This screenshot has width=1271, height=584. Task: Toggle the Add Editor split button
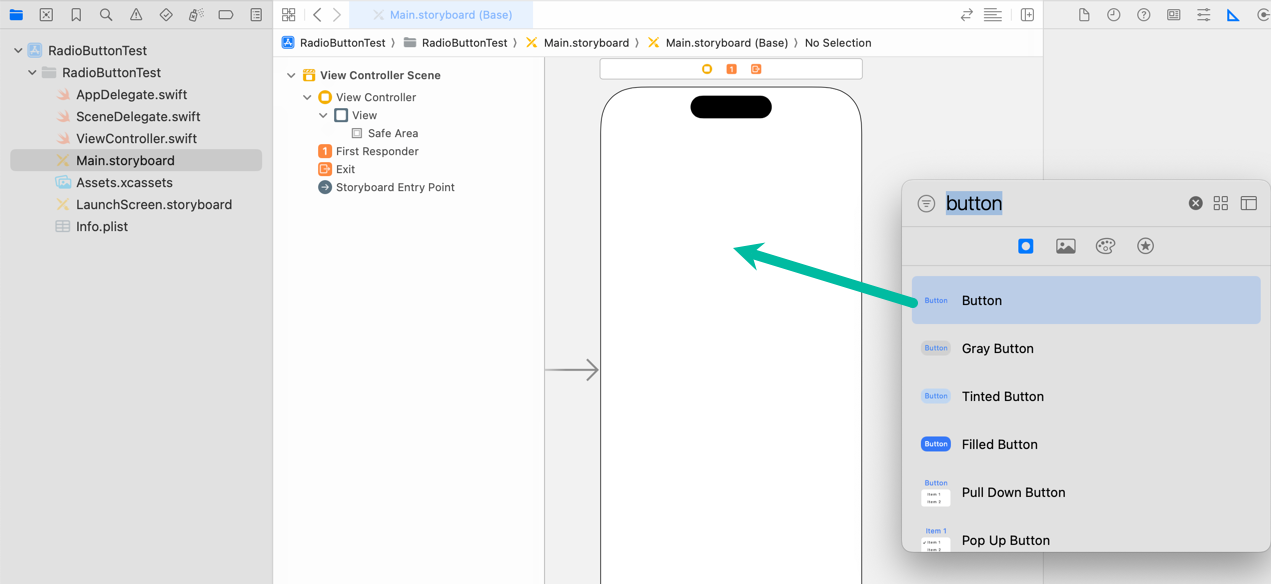(x=1027, y=15)
